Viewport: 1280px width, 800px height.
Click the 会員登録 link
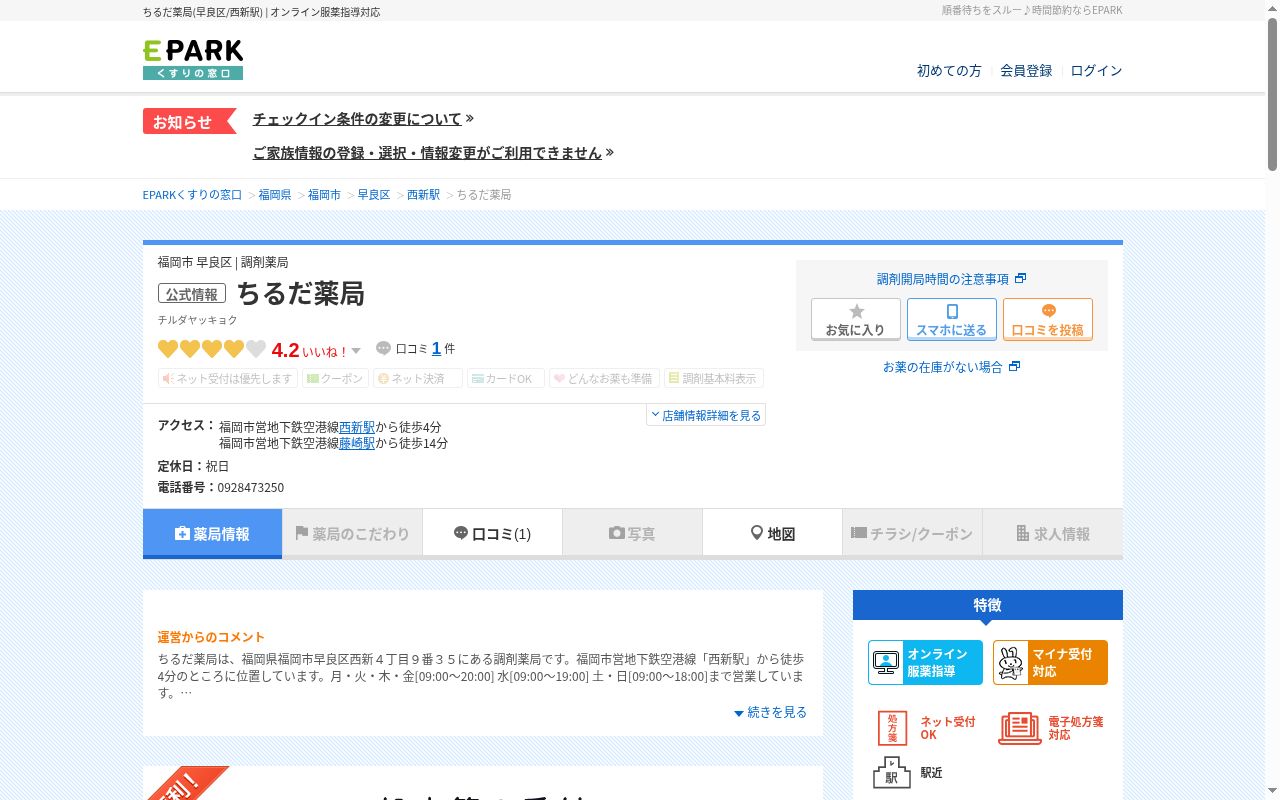coord(1026,71)
